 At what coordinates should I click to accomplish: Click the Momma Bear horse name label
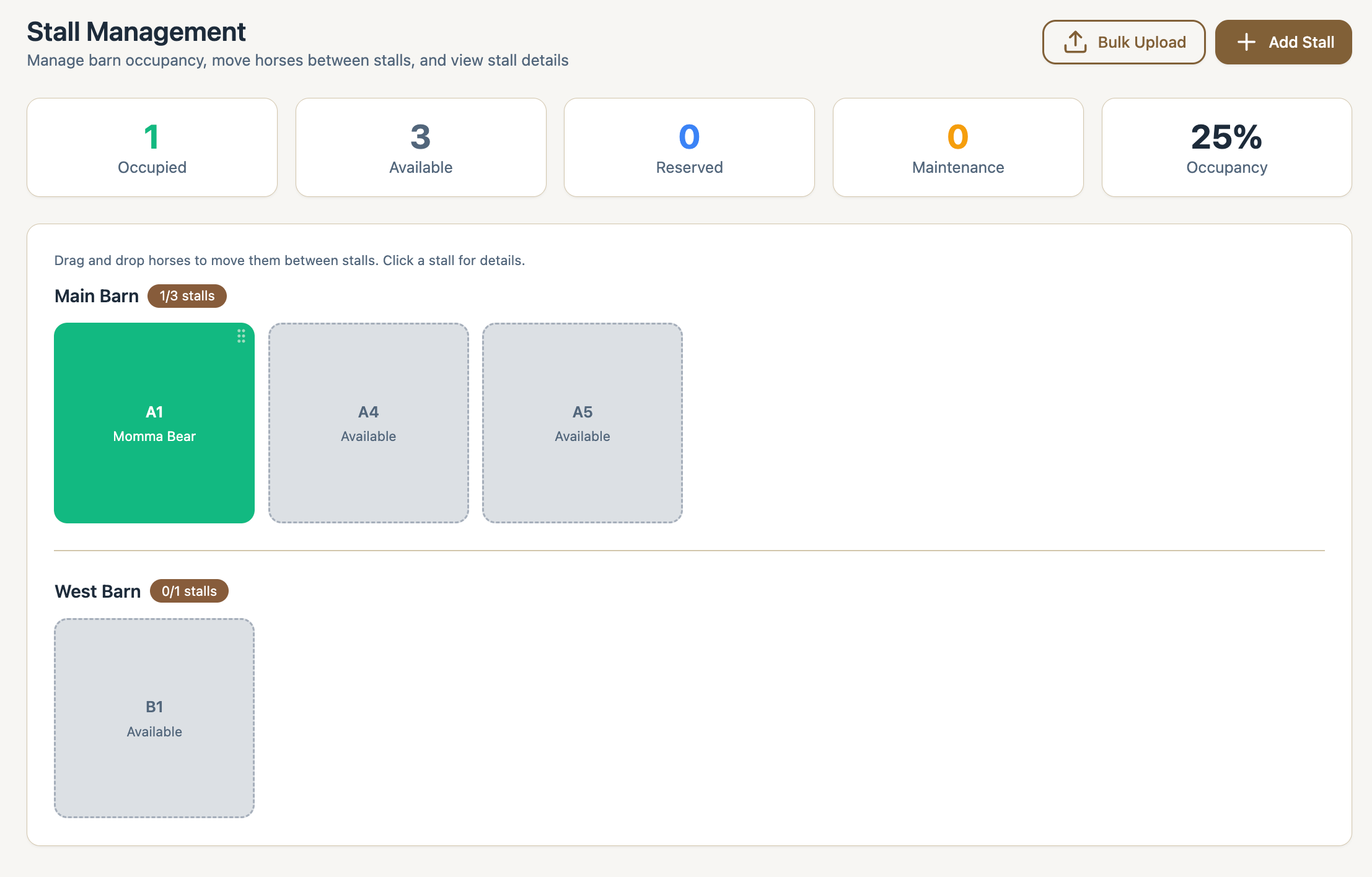click(154, 436)
